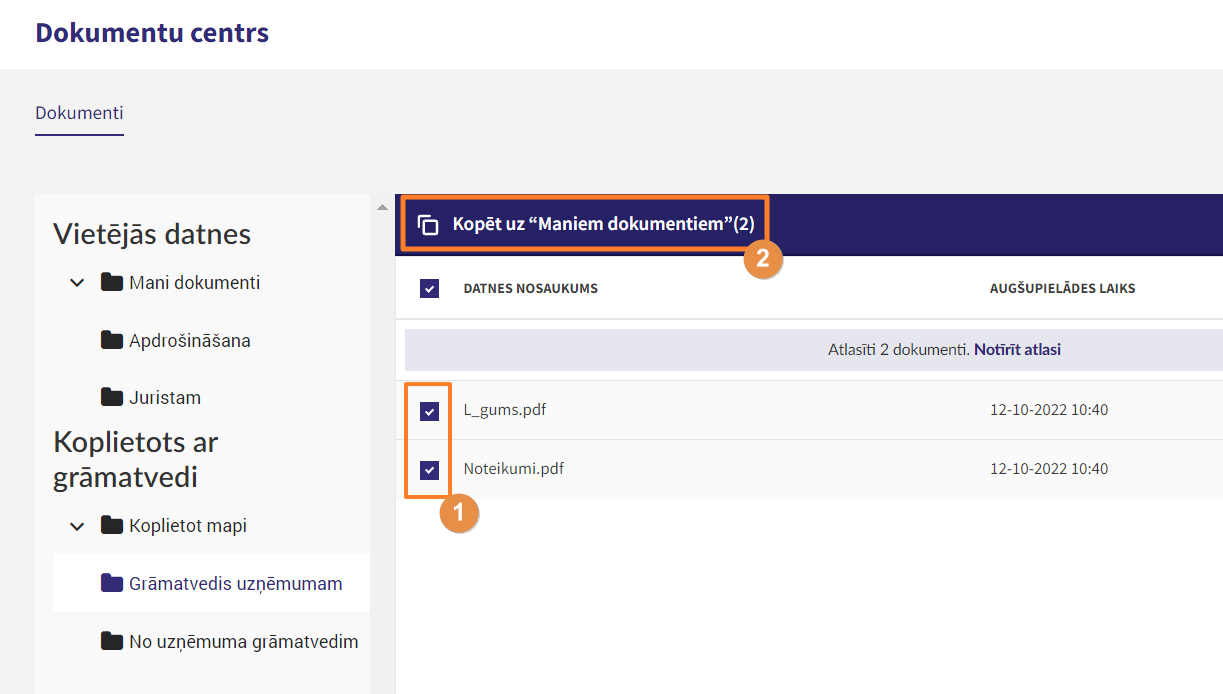This screenshot has height=694, width=1223.
Task: Open the Apdrošināšana folder
Action: coord(190,341)
